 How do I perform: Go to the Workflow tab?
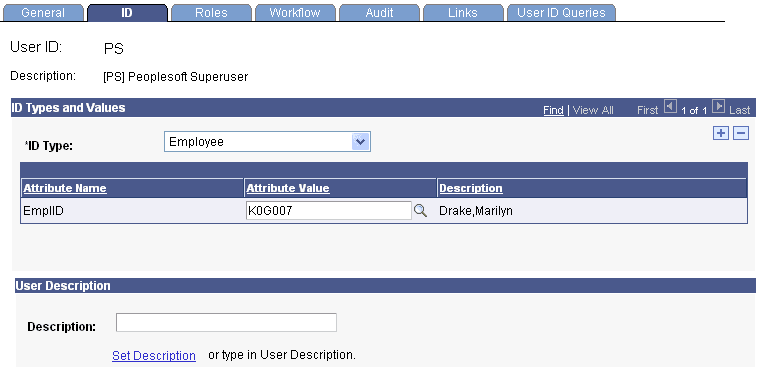(295, 13)
